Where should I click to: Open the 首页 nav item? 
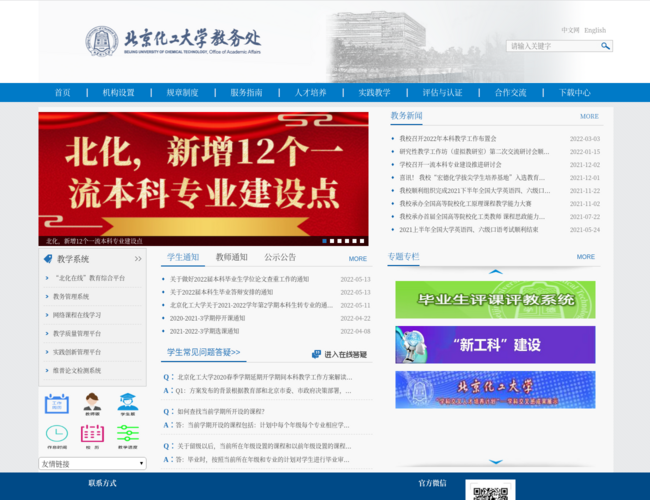pyautogui.click(x=63, y=92)
